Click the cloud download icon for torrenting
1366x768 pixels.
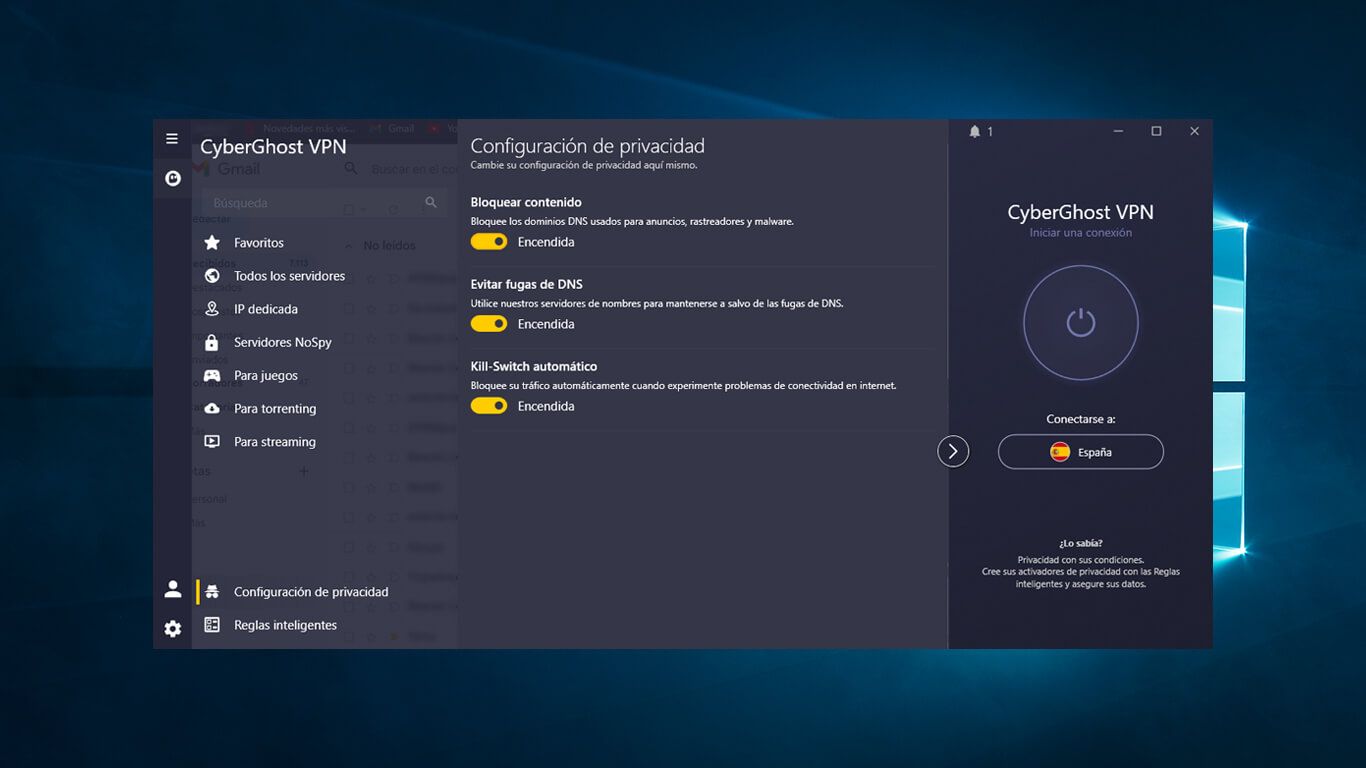212,408
